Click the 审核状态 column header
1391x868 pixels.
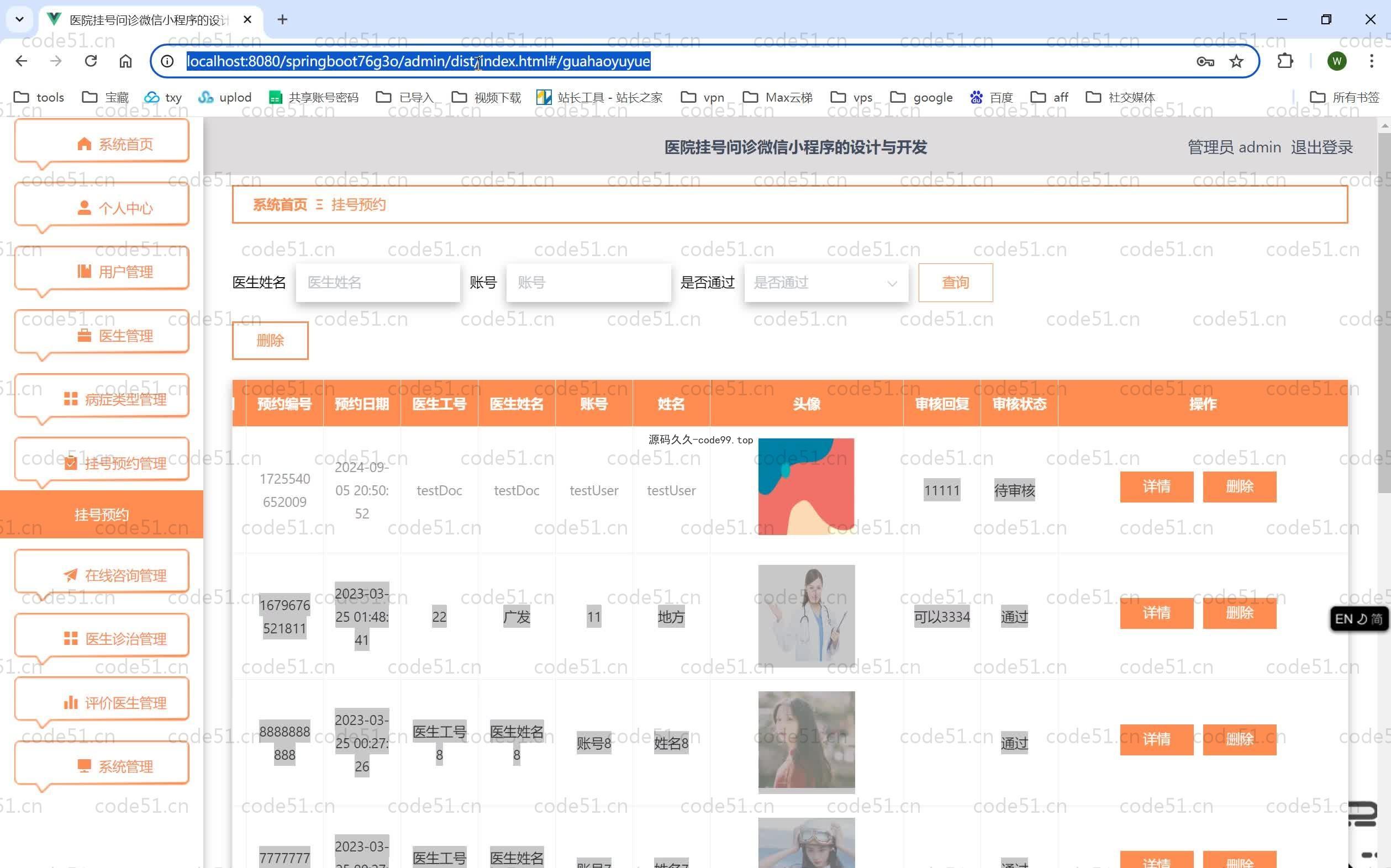[1019, 404]
